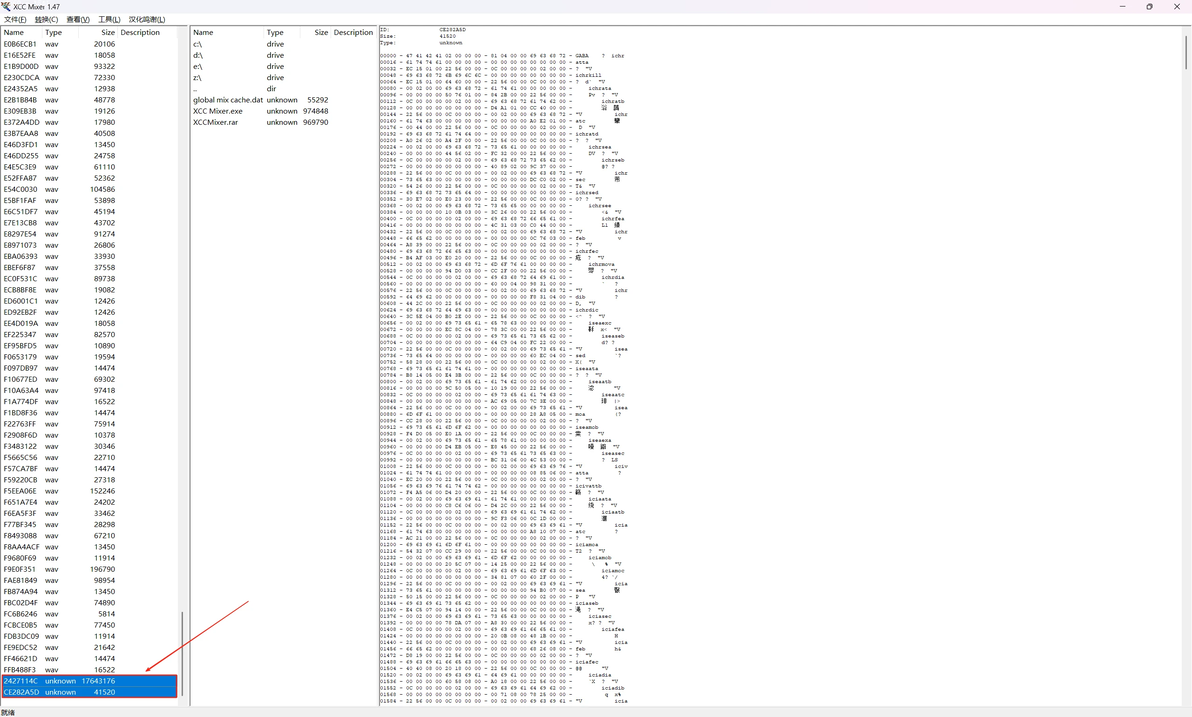
Task: Open the 查看(V) menu
Action: click(78, 20)
